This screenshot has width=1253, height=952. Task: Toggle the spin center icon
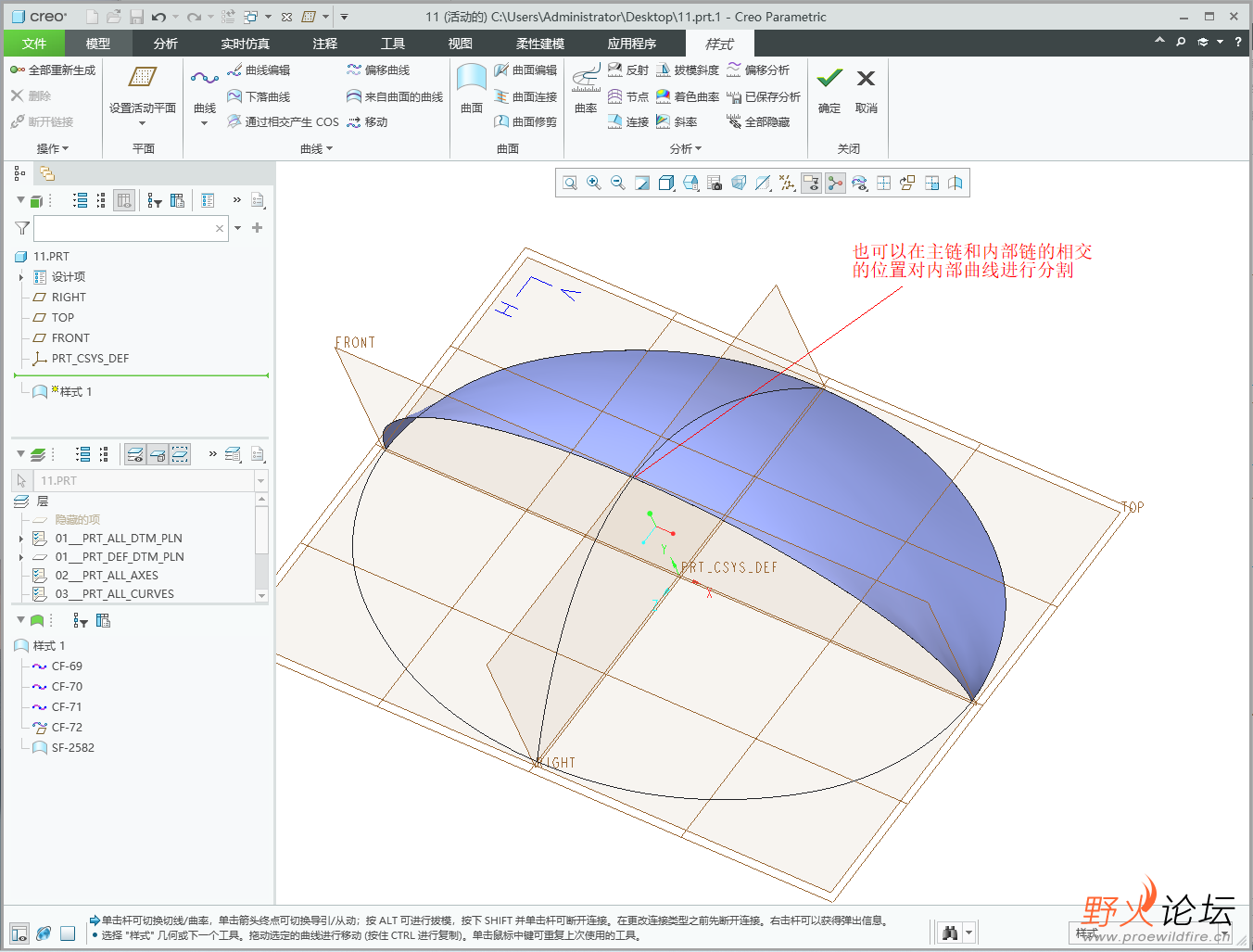[x=835, y=183]
